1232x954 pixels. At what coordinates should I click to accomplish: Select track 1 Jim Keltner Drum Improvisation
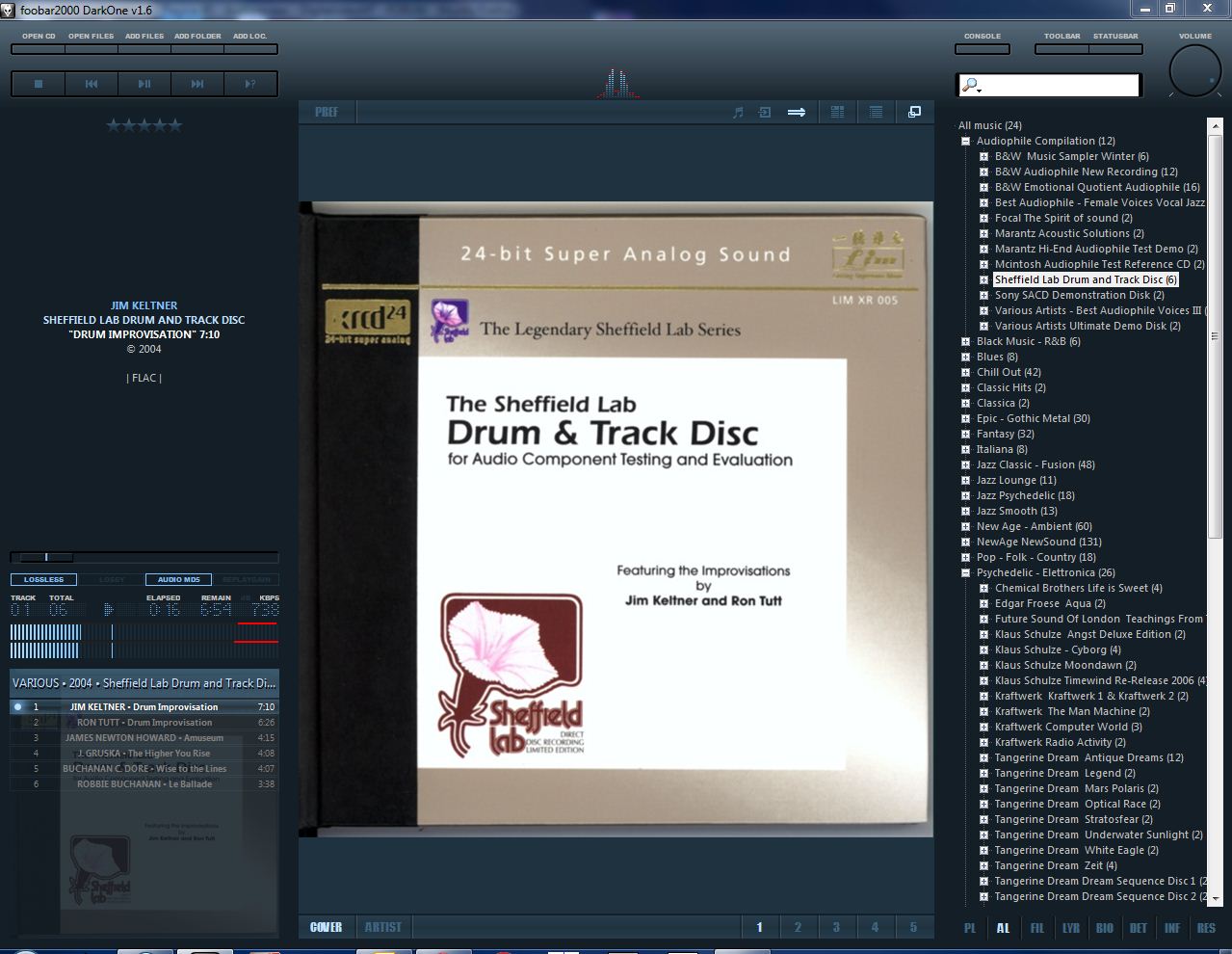(x=144, y=707)
